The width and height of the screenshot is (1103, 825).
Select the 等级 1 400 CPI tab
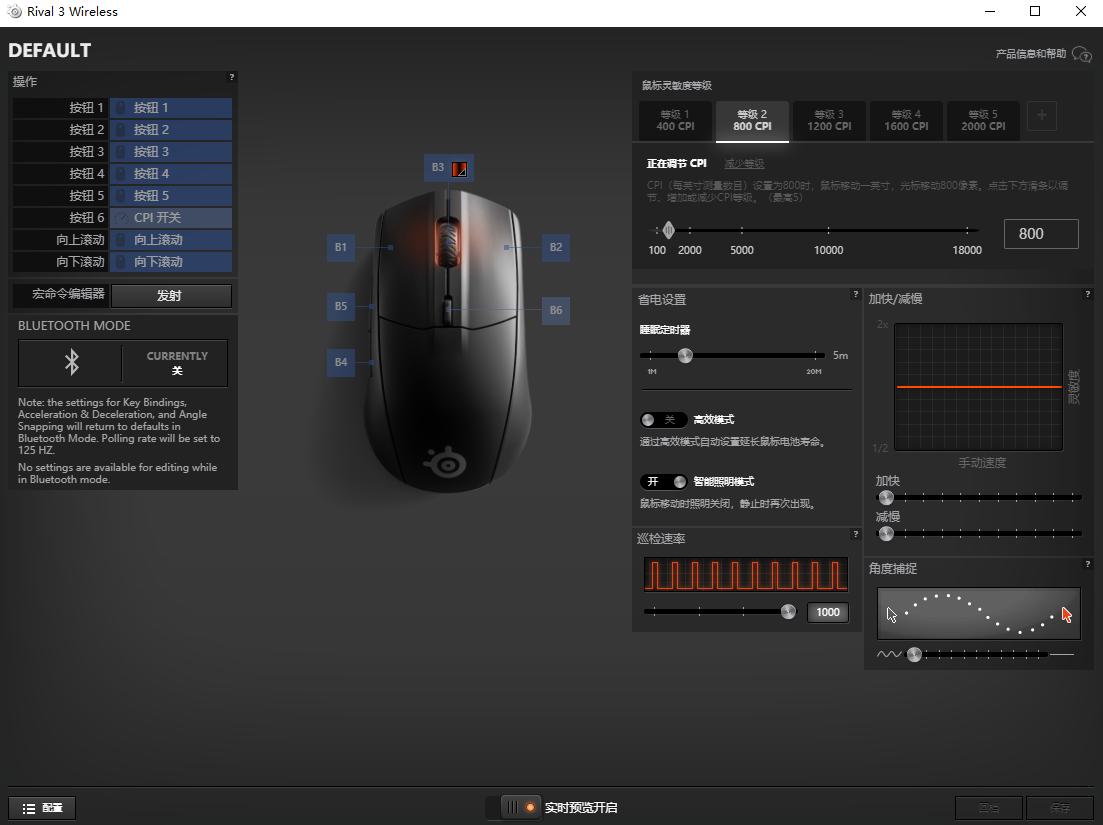tap(674, 120)
